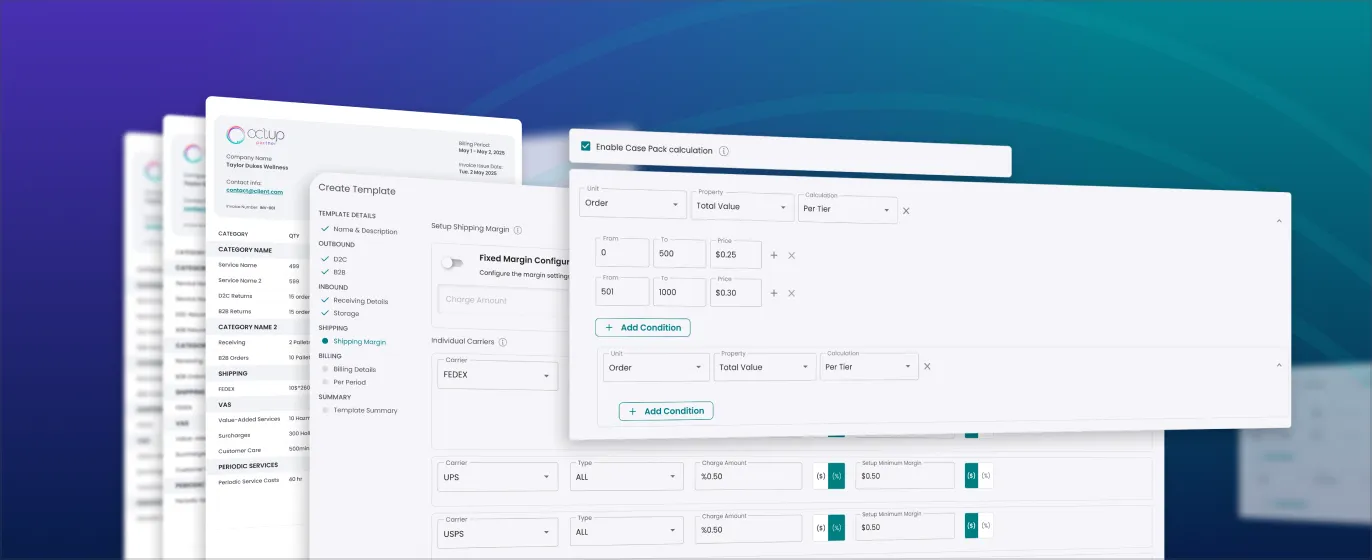Click the first Add Condition button
This screenshot has height=560, width=1372.
tap(642, 327)
